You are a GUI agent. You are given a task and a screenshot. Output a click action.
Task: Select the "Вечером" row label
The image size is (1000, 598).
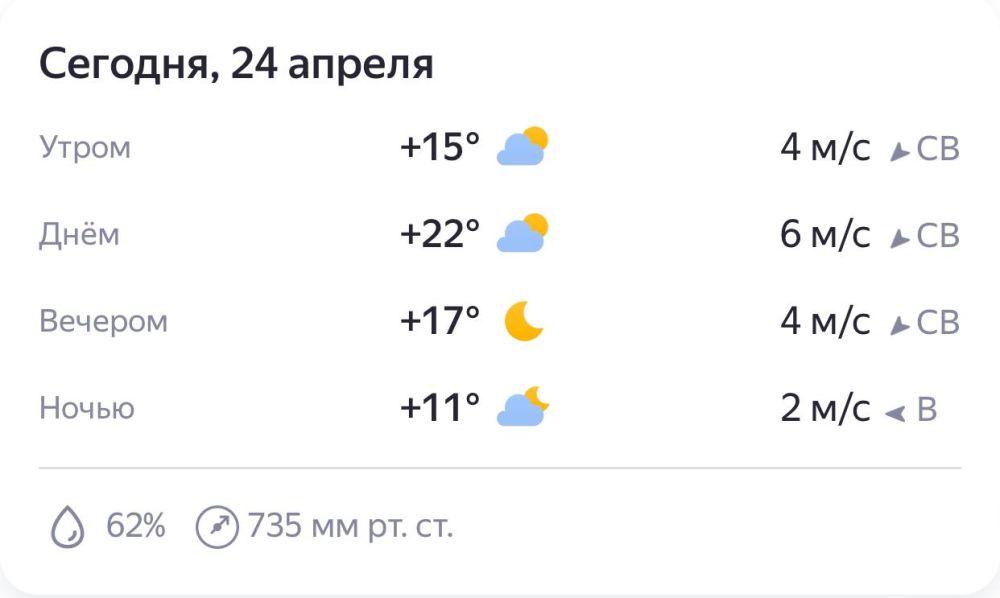[x=103, y=322]
